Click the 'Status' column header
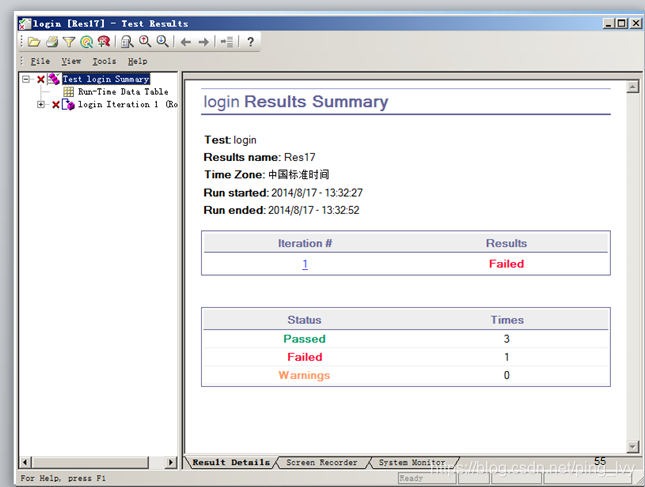The width and height of the screenshot is (645, 487). pos(304,320)
